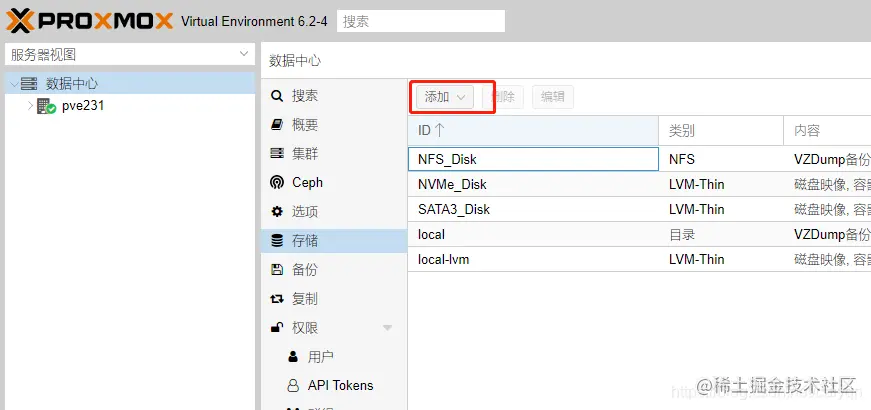Image resolution: width=871 pixels, height=410 pixels.
Task: Sort by the 类别 column header
Action: pos(721,131)
